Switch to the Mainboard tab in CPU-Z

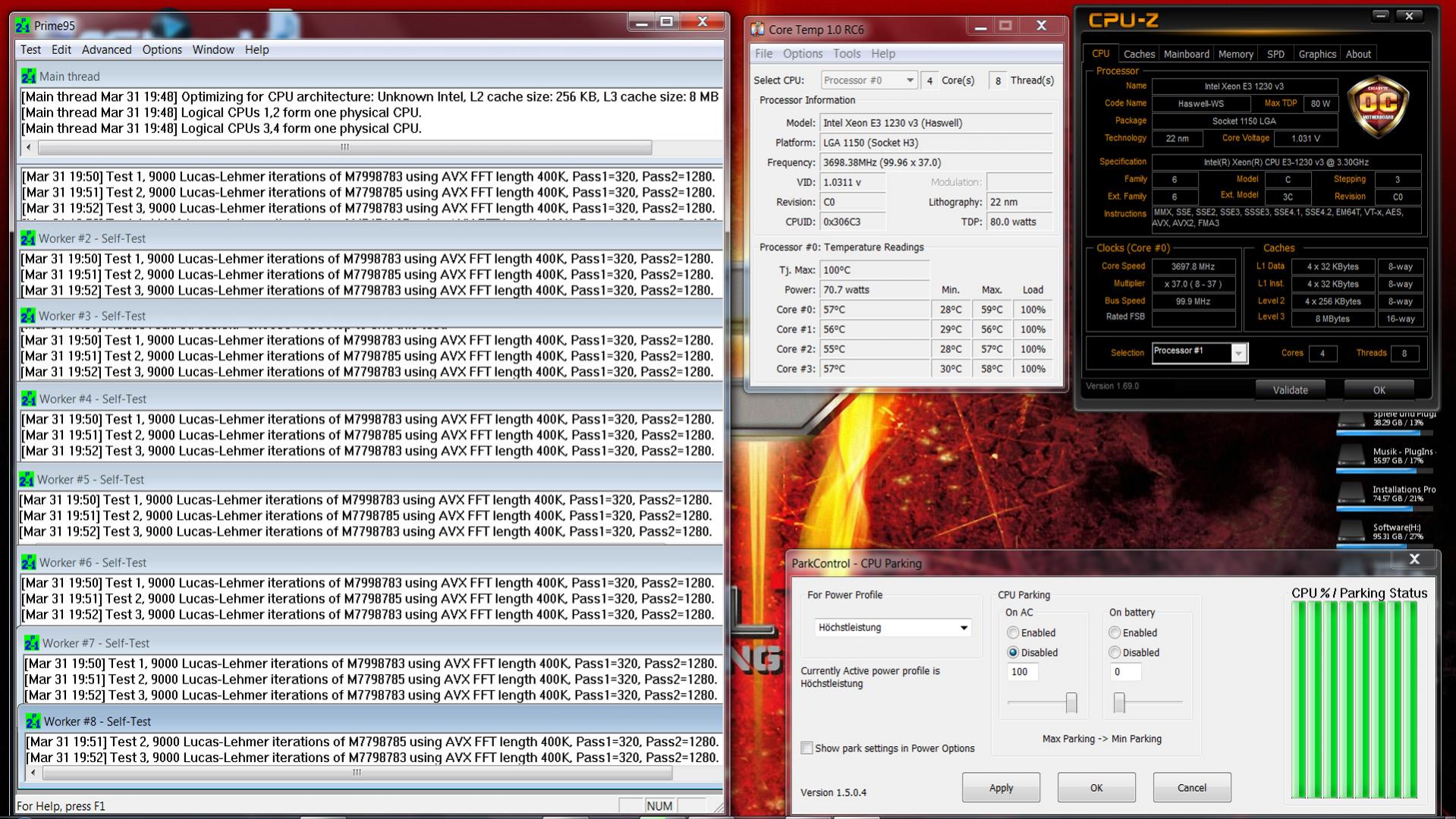[1187, 54]
